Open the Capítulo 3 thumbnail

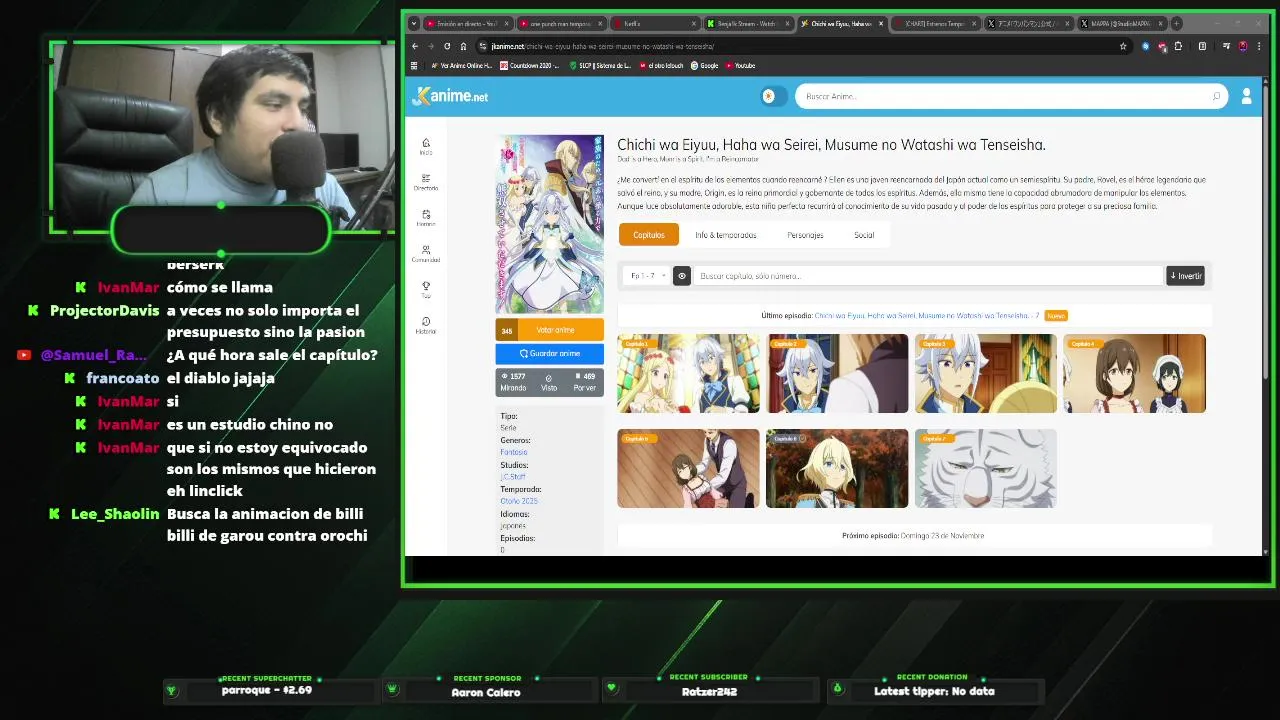(985, 373)
